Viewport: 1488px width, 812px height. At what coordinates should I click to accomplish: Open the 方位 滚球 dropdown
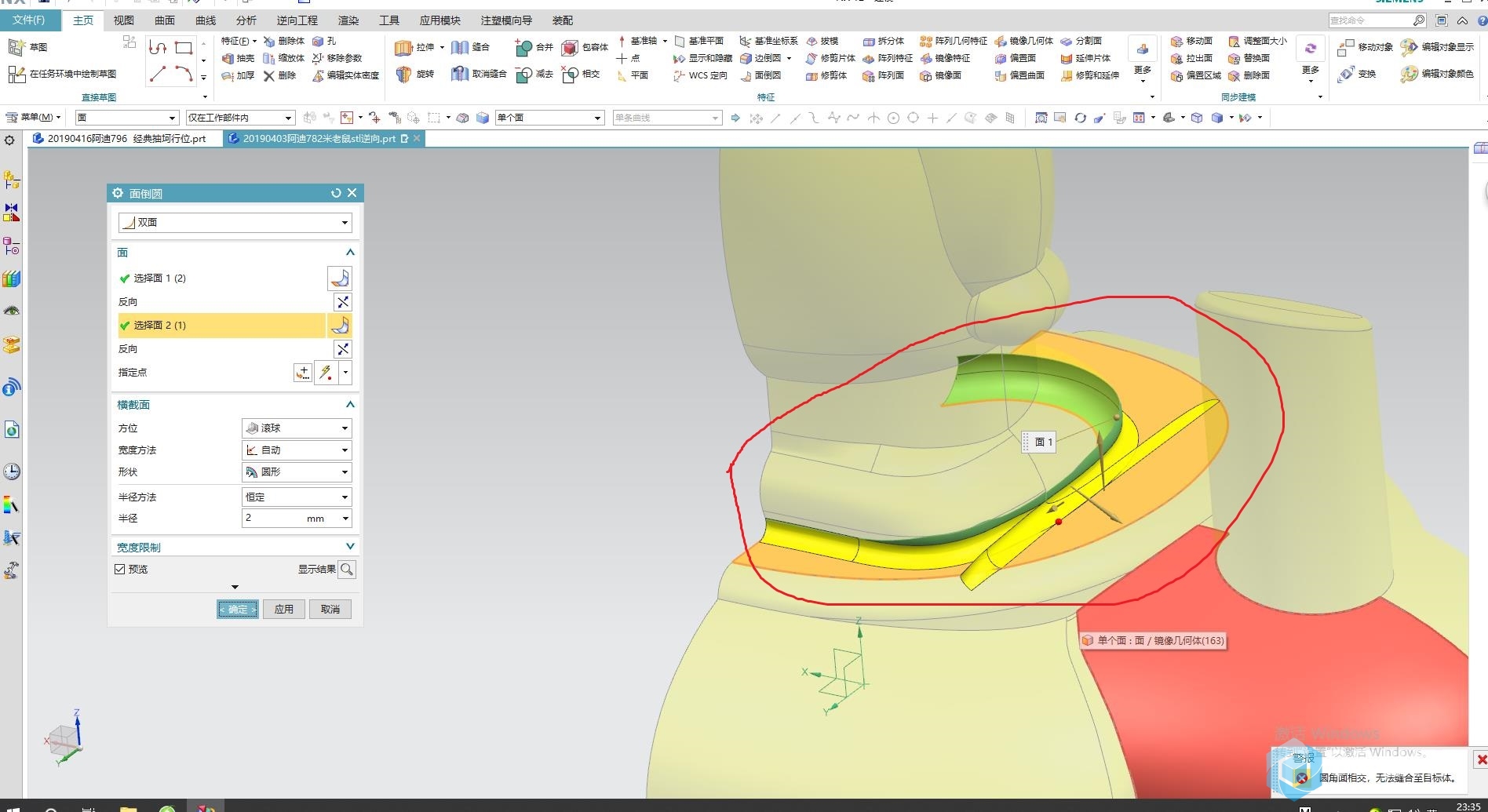point(297,428)
